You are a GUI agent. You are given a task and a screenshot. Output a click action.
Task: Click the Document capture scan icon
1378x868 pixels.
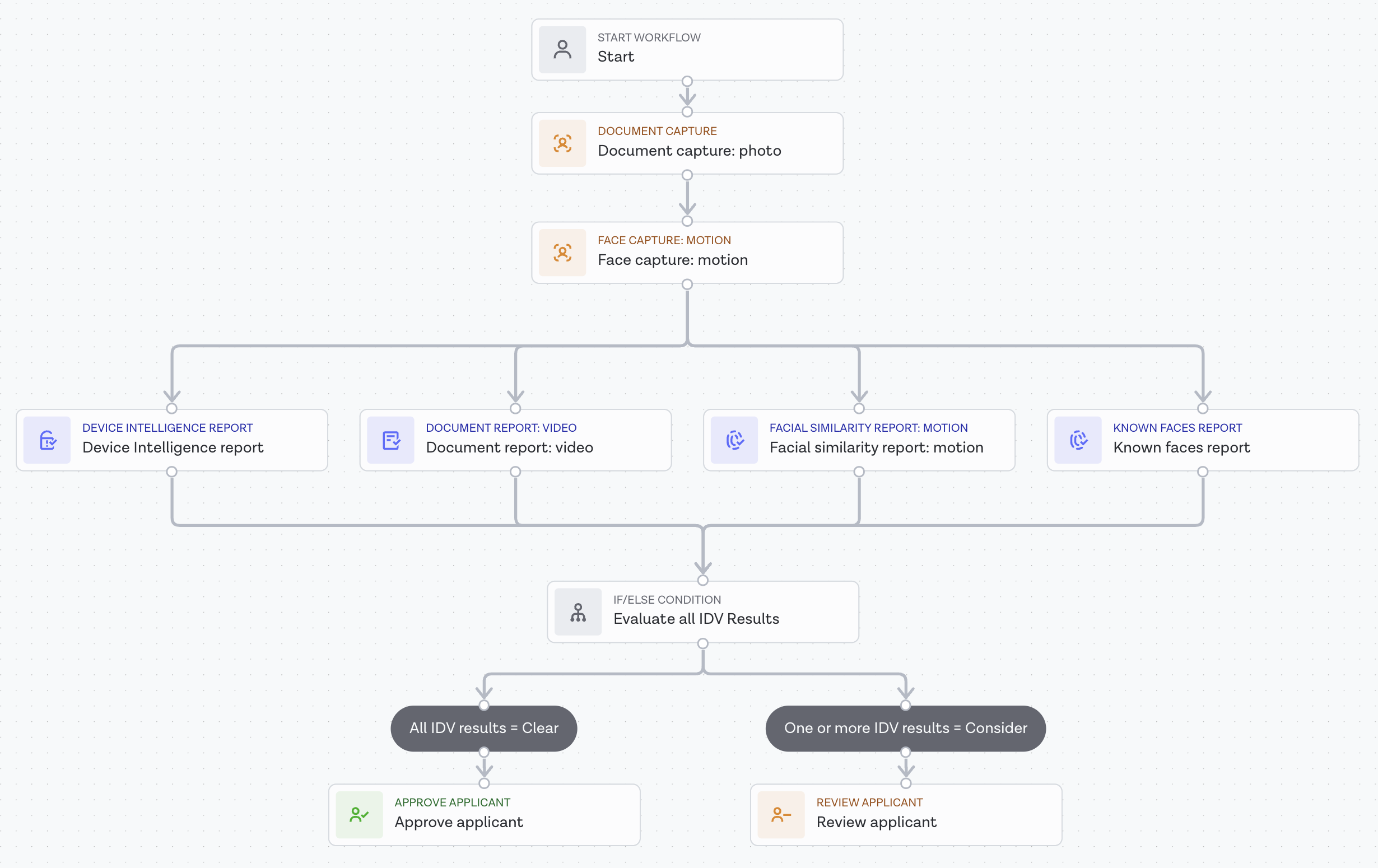[562, 143]
